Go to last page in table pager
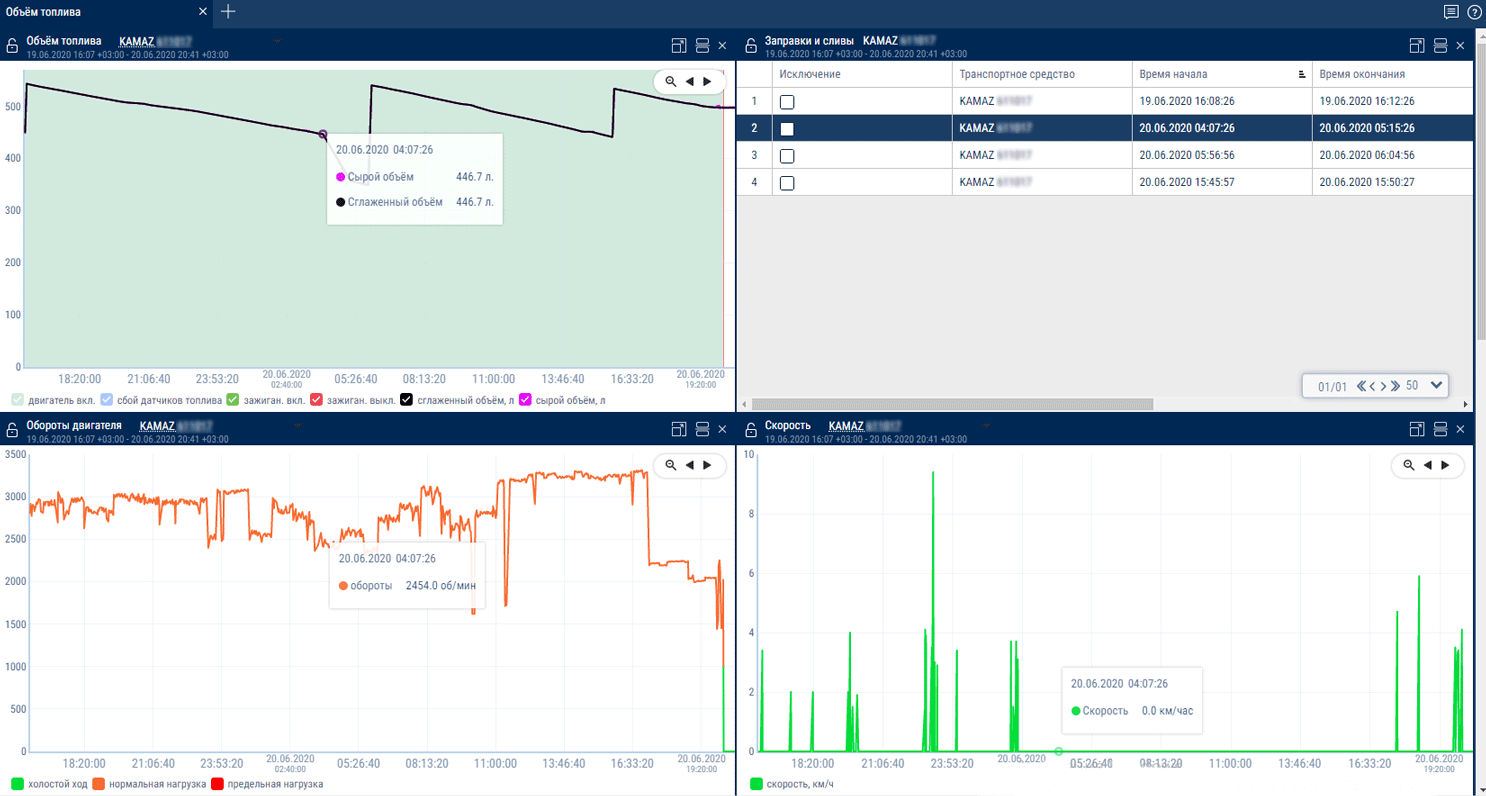 coord(1396,386)
